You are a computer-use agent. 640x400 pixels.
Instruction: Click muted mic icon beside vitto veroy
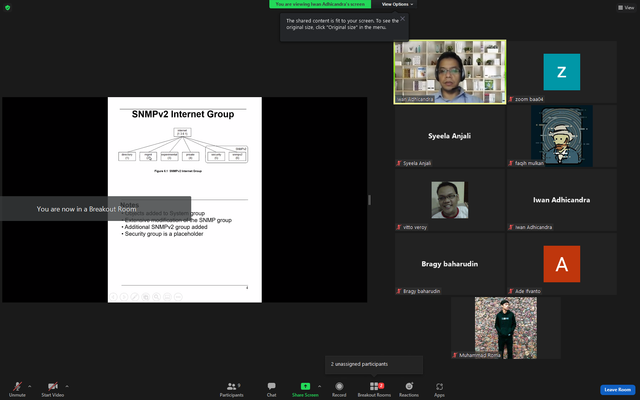tap(399, 227)
